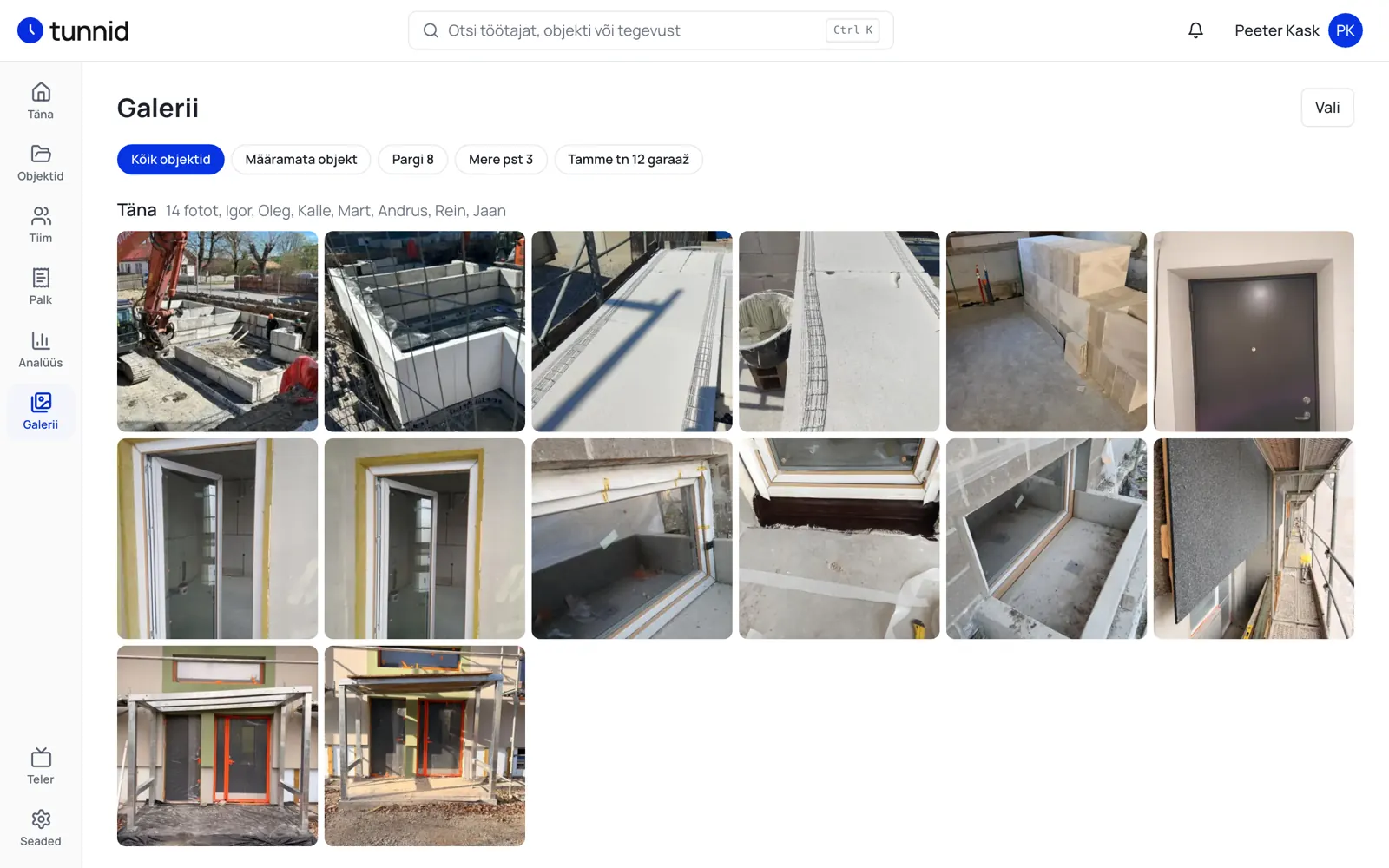
Task: Click the search magnifier icon
Action: 431,30
